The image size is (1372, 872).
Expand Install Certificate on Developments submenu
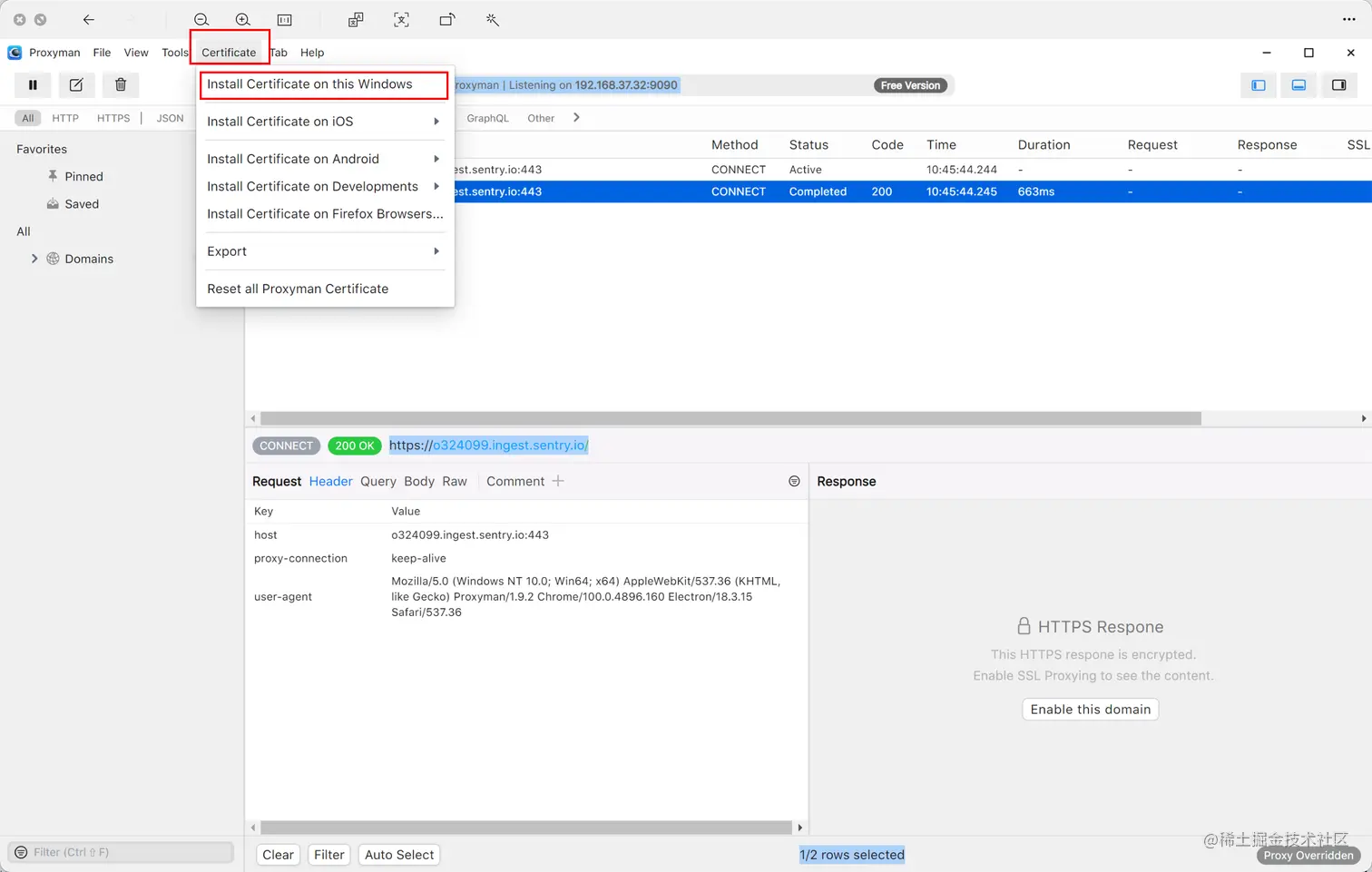pyautogui.click(x=436, y=187)
